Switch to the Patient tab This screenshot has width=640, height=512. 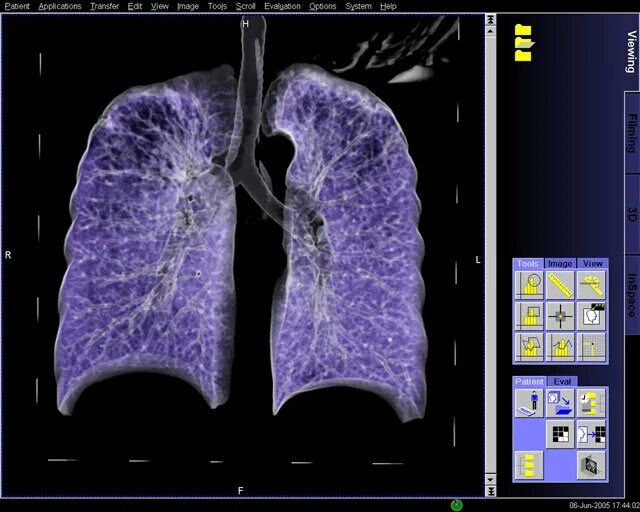pyautogui.click(x=529, y=382)
